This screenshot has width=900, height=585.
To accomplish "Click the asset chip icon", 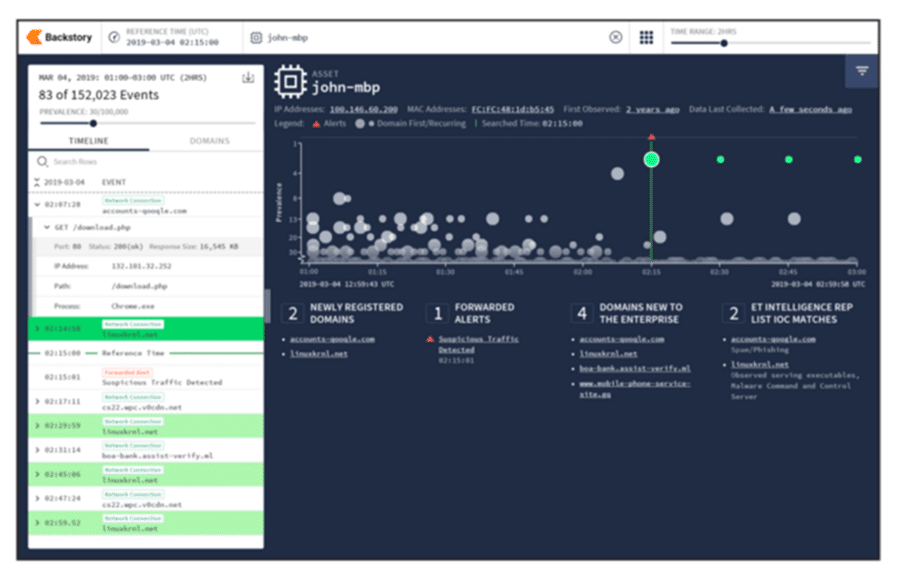I will tap(290, 82).
